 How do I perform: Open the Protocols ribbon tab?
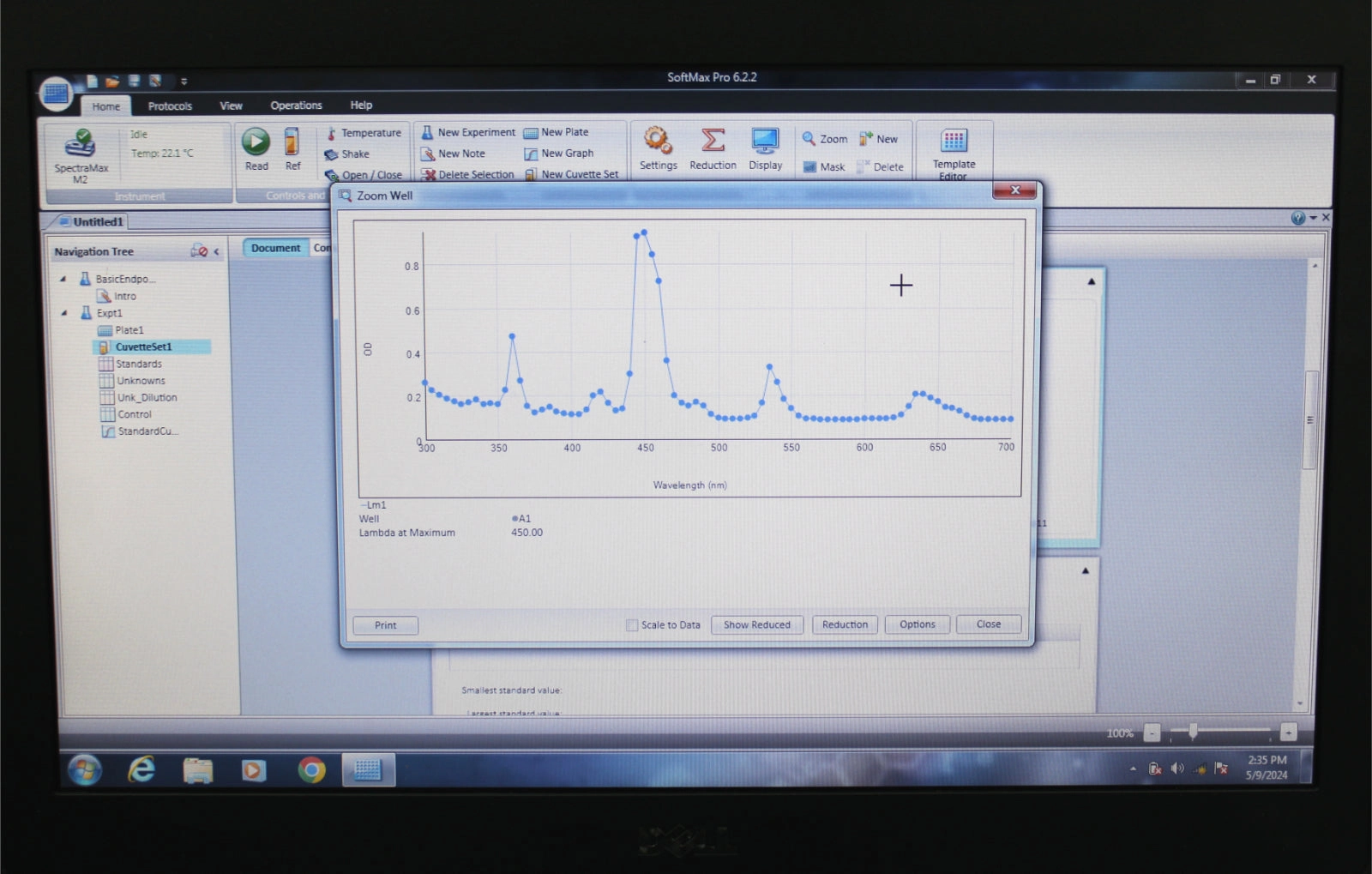(170, 106)
